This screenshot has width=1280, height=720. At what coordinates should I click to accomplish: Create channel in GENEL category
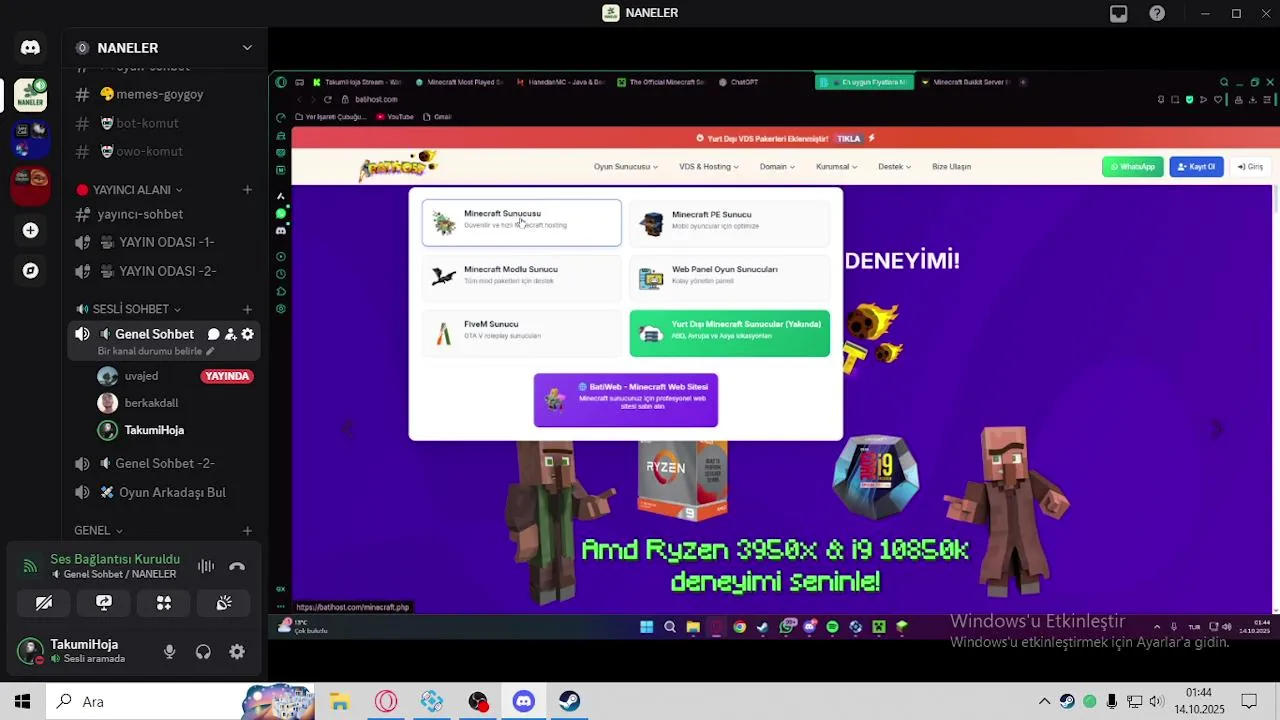click(247, 530)
